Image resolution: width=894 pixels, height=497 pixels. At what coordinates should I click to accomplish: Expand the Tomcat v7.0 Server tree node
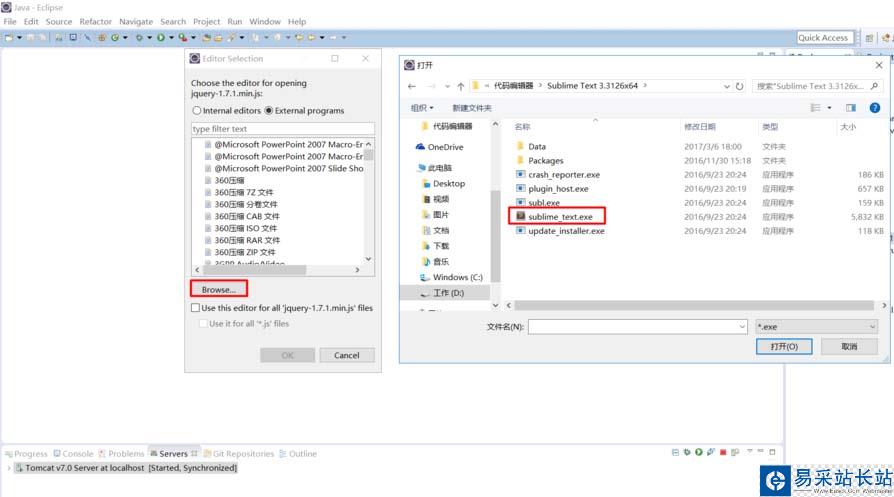(9, 468)
